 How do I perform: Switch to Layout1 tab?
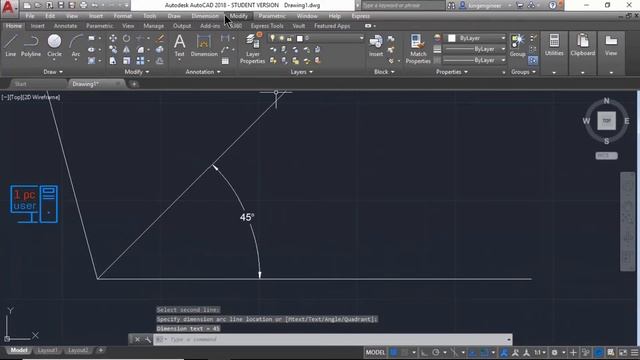[47, 350]
